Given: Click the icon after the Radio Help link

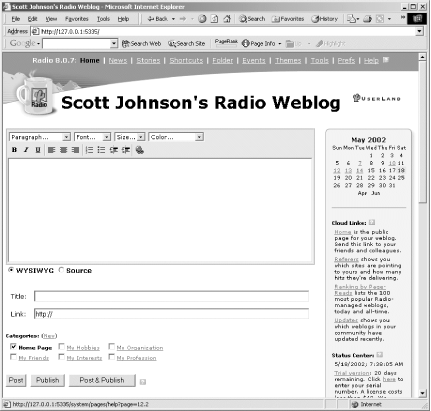Looking at the screenshot, I should 386,60.
